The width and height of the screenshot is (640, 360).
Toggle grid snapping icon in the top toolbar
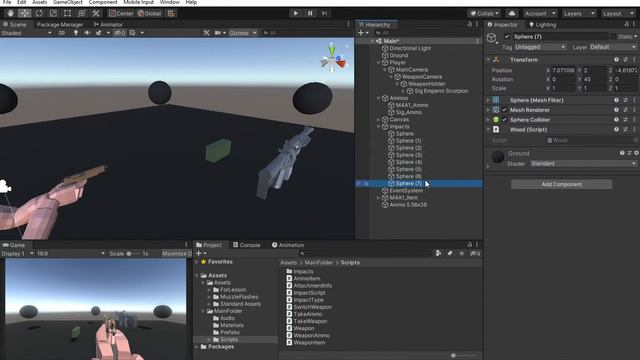171,13
